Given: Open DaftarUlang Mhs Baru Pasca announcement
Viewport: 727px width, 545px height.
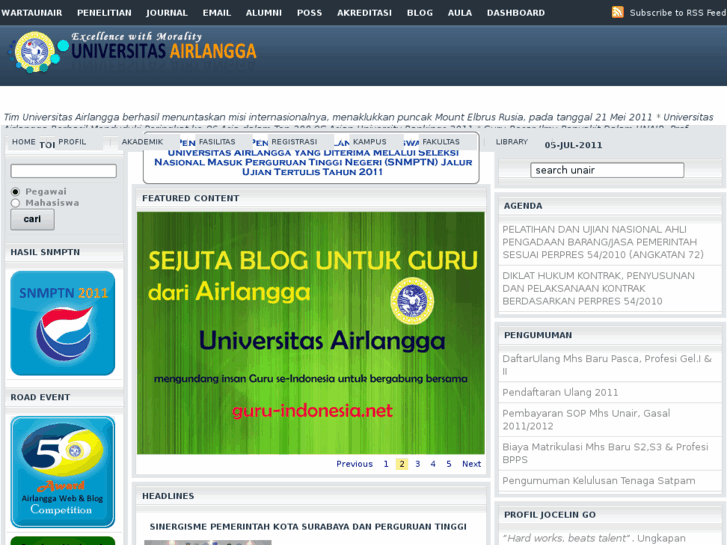Looking at the screenshot, I should point(607,365).
